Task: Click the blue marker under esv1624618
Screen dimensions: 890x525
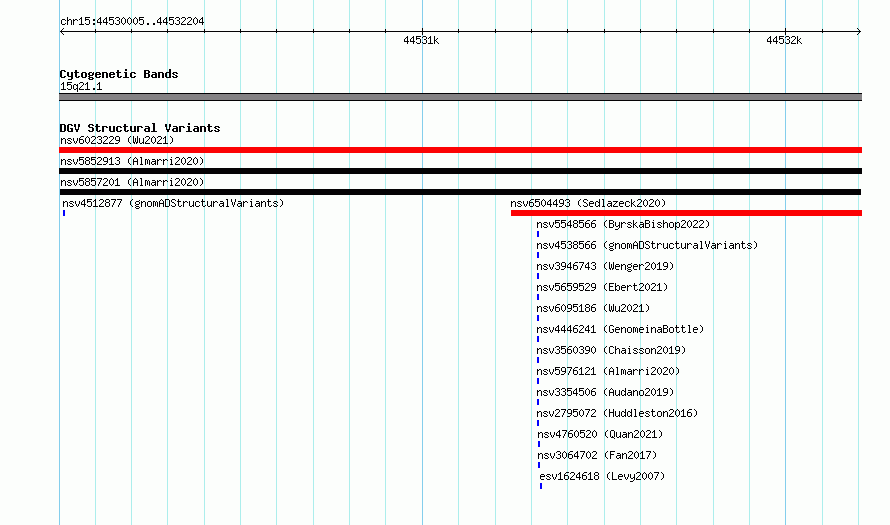Action: [x=541, y=486]
